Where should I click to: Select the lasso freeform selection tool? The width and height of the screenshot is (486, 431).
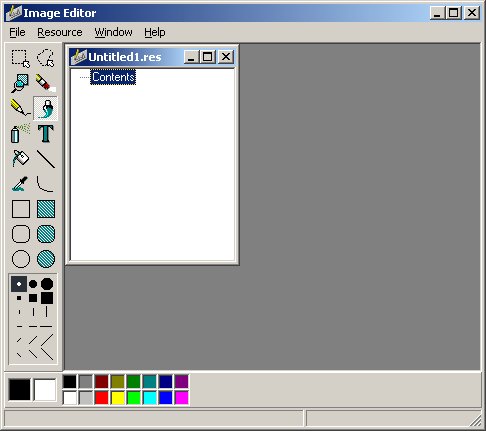click(46, 59)
